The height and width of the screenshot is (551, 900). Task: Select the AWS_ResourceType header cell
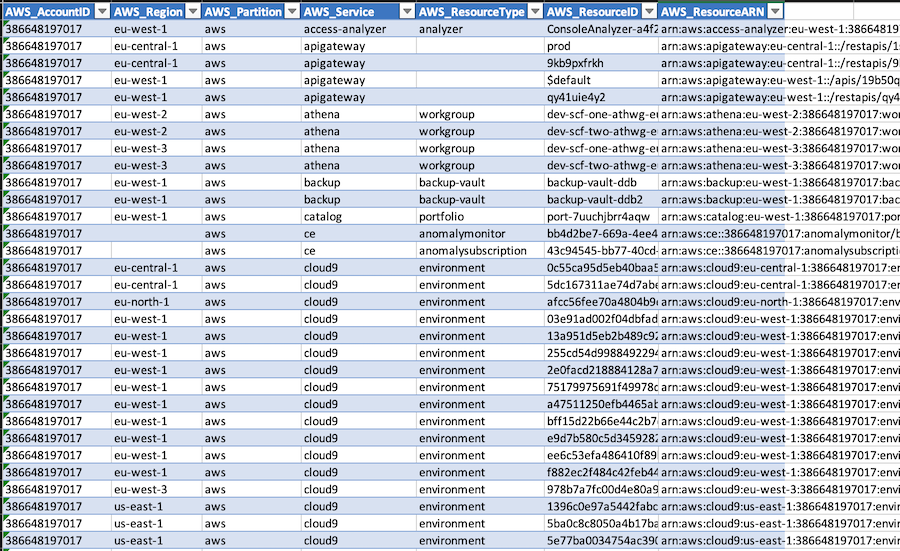click(480, 11)
